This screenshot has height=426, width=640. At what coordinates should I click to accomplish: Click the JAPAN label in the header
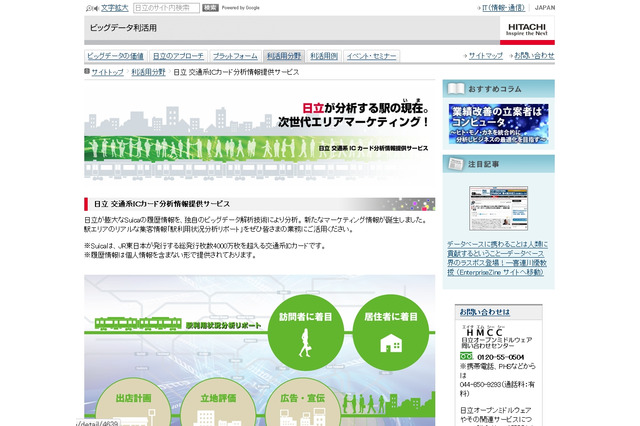(545, 8)
